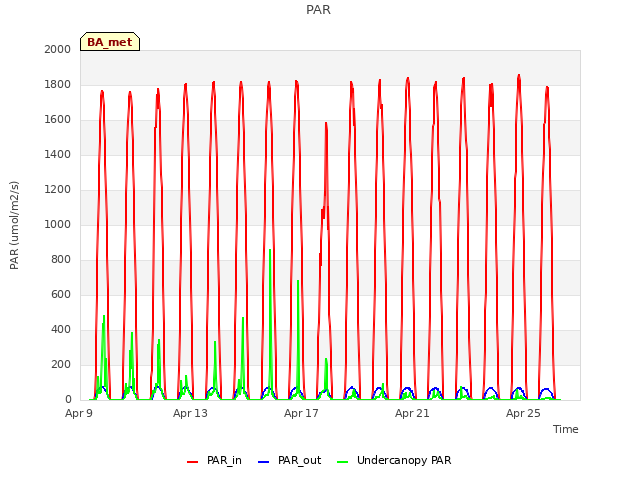The height and width of the screenshot is (480, 640).
Task: Click the PAR (umol/m2/s) y-axis title
Action: pos(14,225)
